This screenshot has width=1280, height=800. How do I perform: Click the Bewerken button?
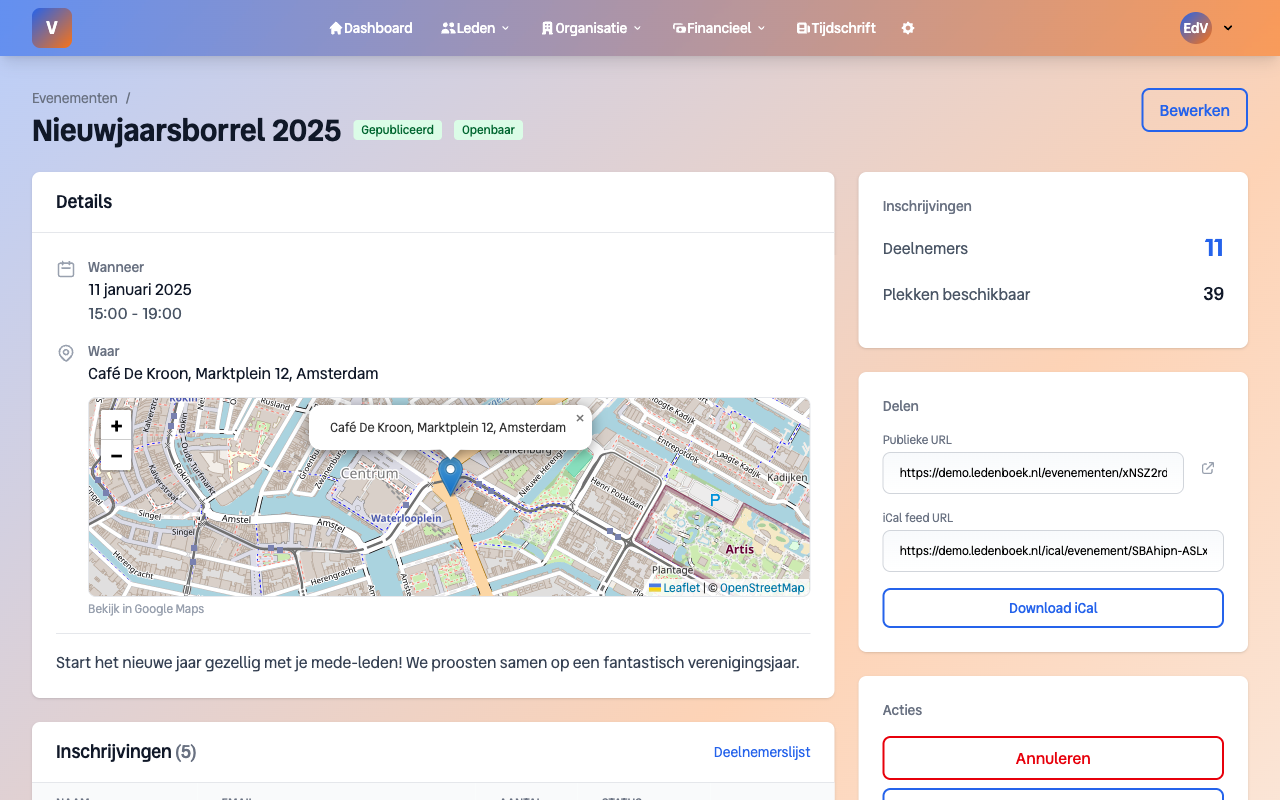tap(1194, 110)
